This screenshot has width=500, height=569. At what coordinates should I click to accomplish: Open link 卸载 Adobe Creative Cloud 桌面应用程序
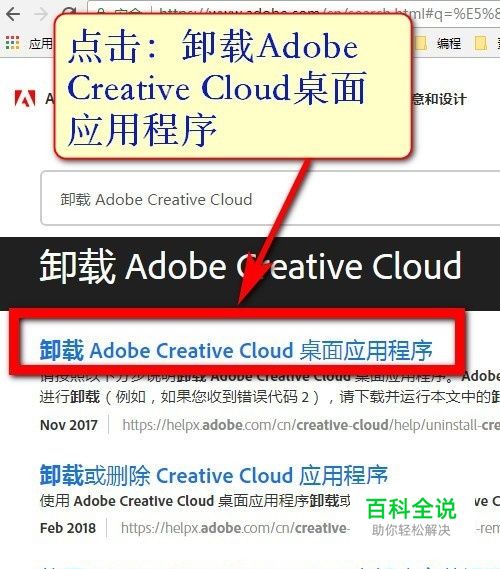click(236, 350)
